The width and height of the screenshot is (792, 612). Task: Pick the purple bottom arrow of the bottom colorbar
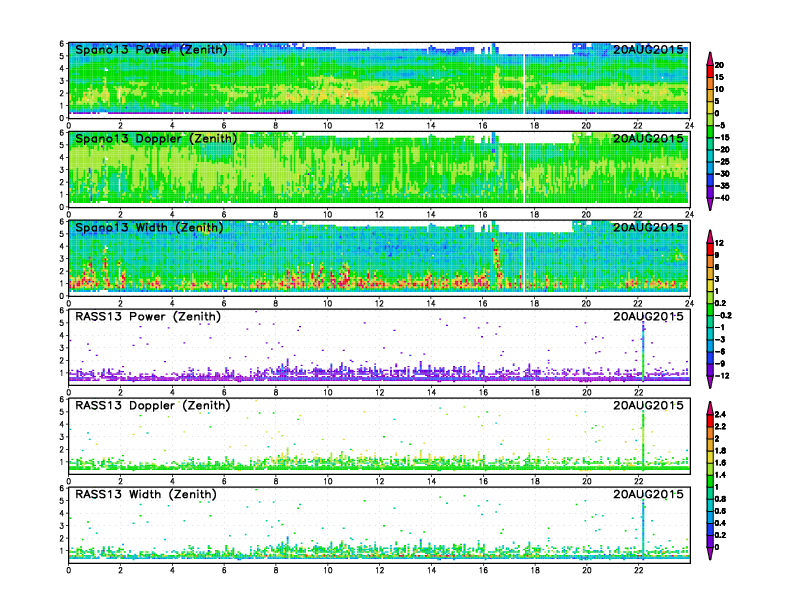710,554
